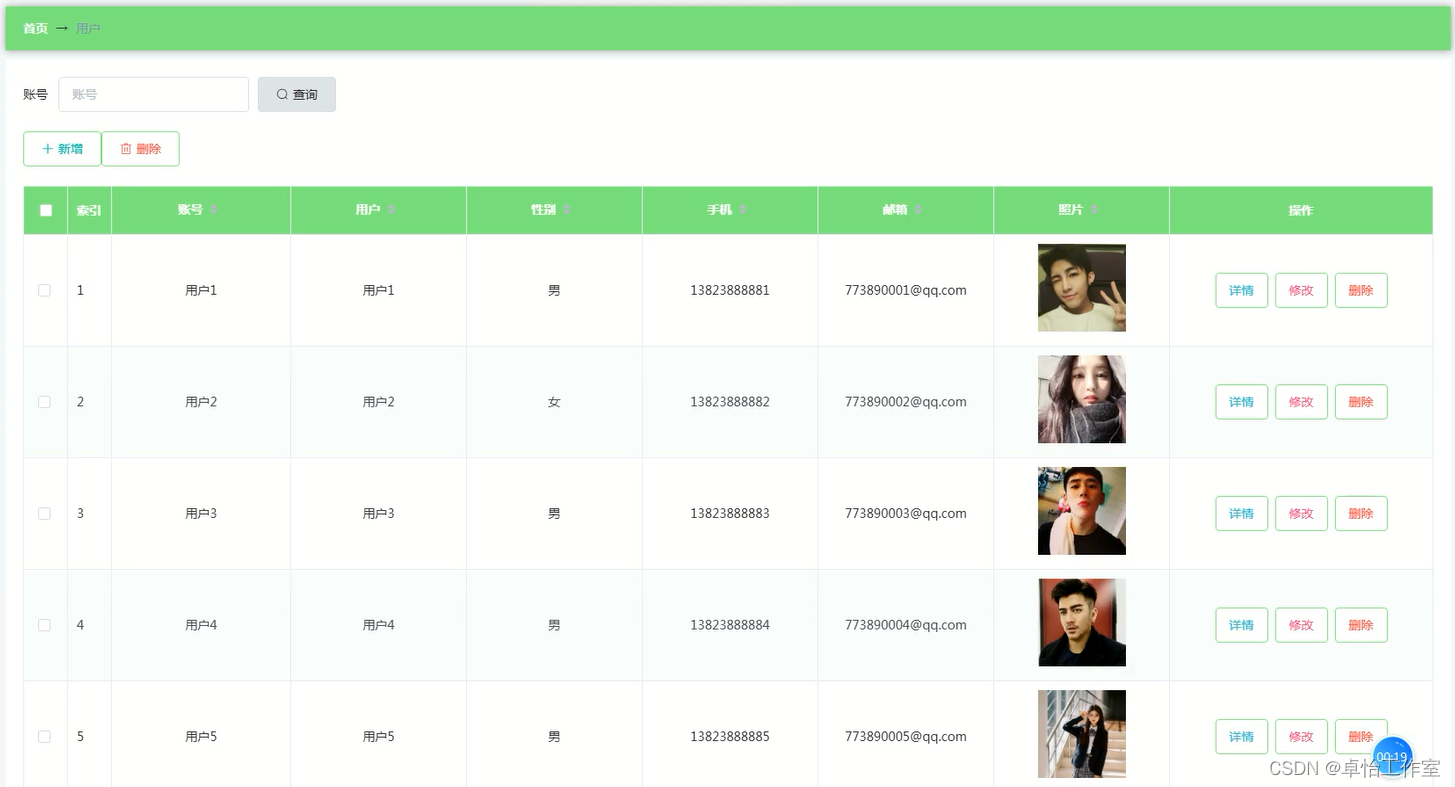Open the 首页 breadcrumb link
Viewport: 1455px width, 787px height.
click(x=35, y=28)
